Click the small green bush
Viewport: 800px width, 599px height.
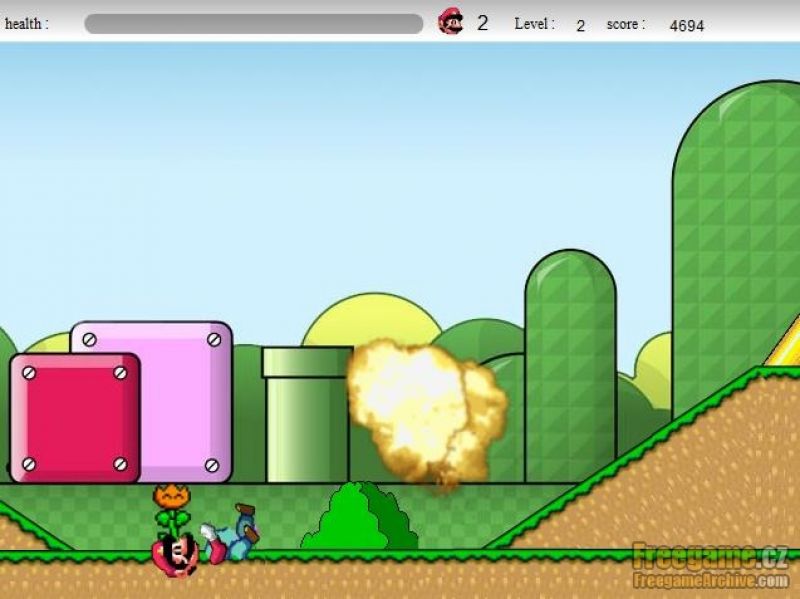[x=360, y=515]
